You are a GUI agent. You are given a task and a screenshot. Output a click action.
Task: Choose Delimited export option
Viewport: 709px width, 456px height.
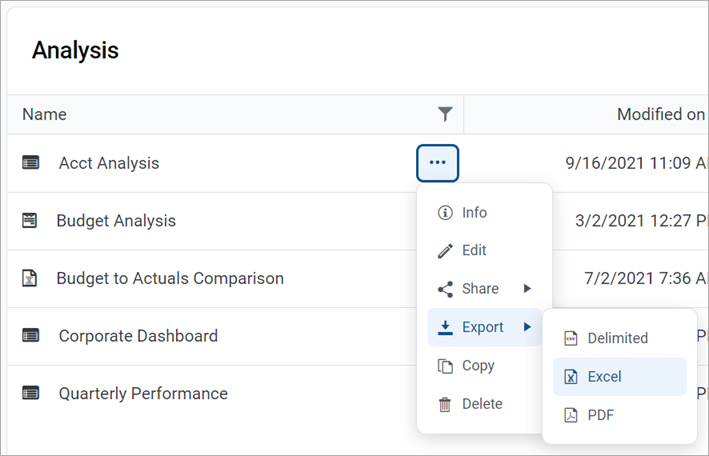click(617, 339)
